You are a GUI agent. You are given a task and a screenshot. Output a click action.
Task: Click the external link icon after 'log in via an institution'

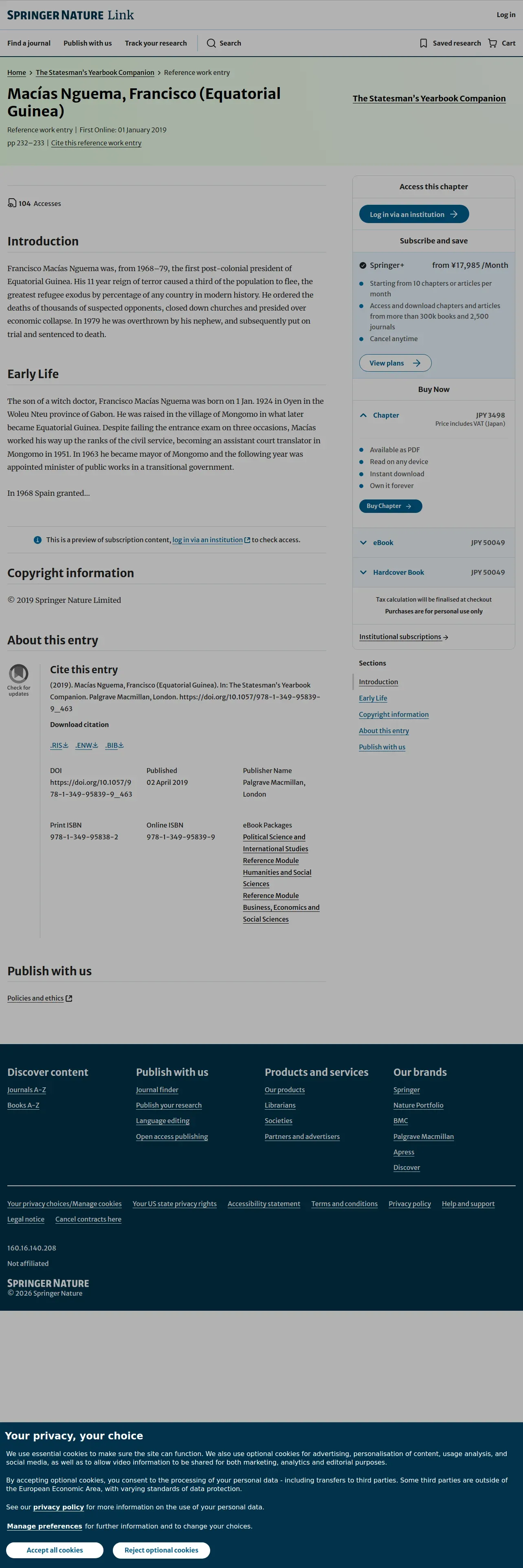pyautogui.click(x=247, y=540)
